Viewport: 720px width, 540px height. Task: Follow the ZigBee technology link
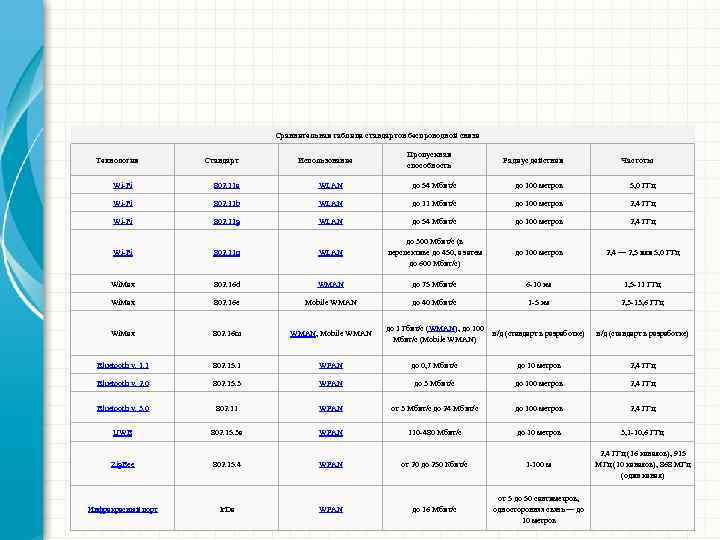click(123, 465)
